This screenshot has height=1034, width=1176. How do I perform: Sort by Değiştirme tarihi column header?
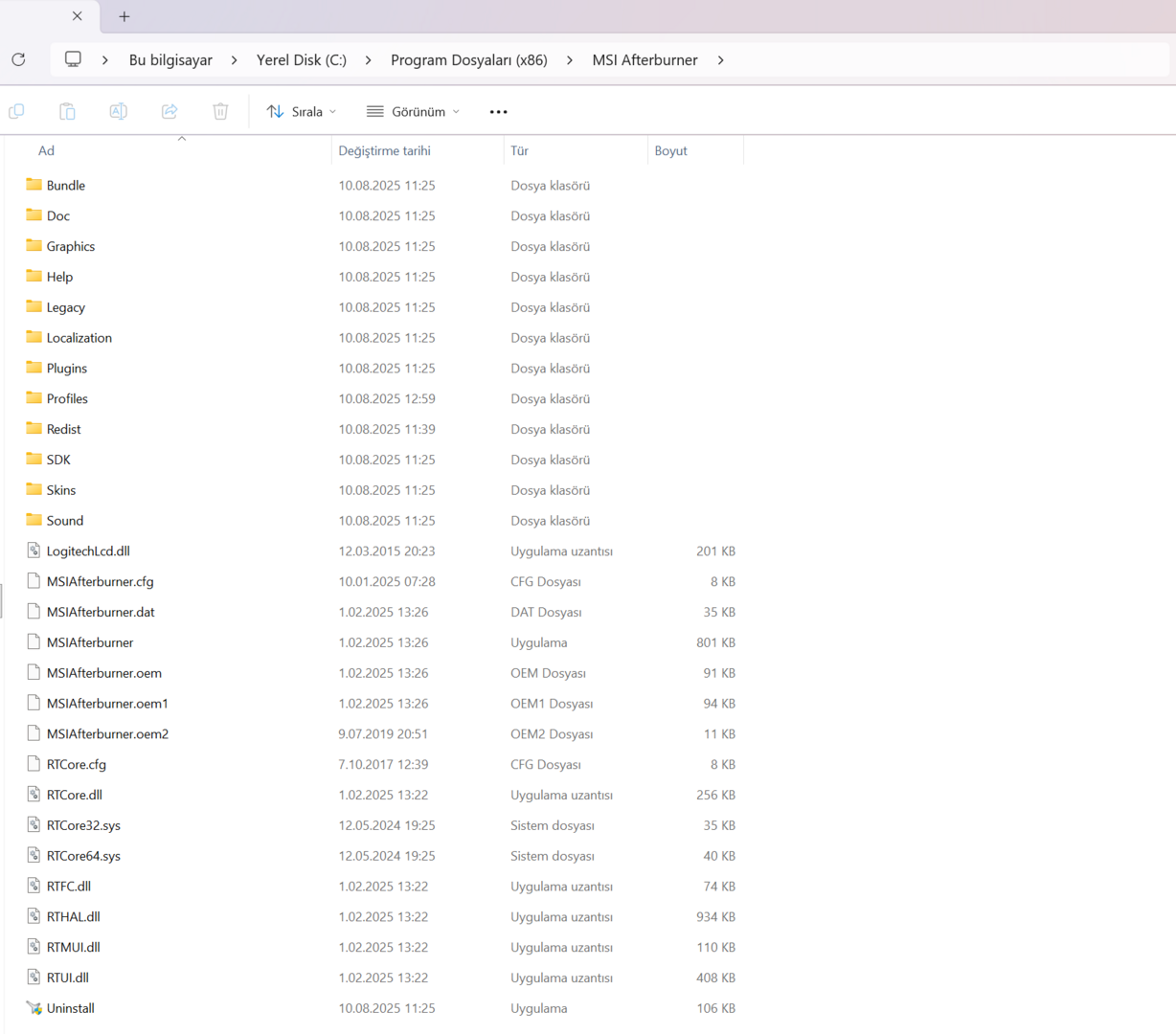coord(384,150)
